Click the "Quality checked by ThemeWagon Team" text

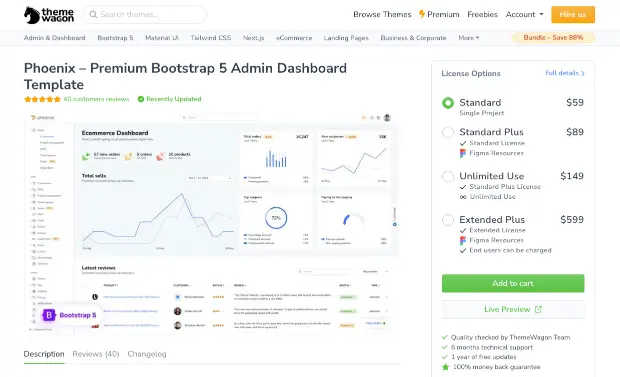point(510,337)
